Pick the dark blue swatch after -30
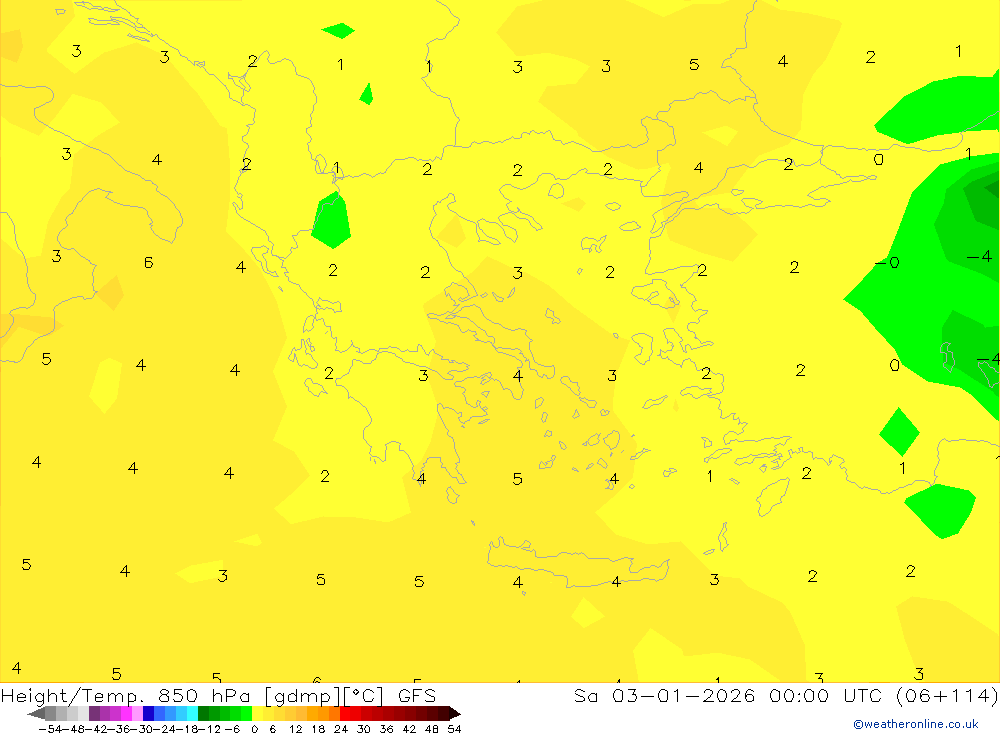The height and width of the screenshot is (733, 1000). point(149,713)
